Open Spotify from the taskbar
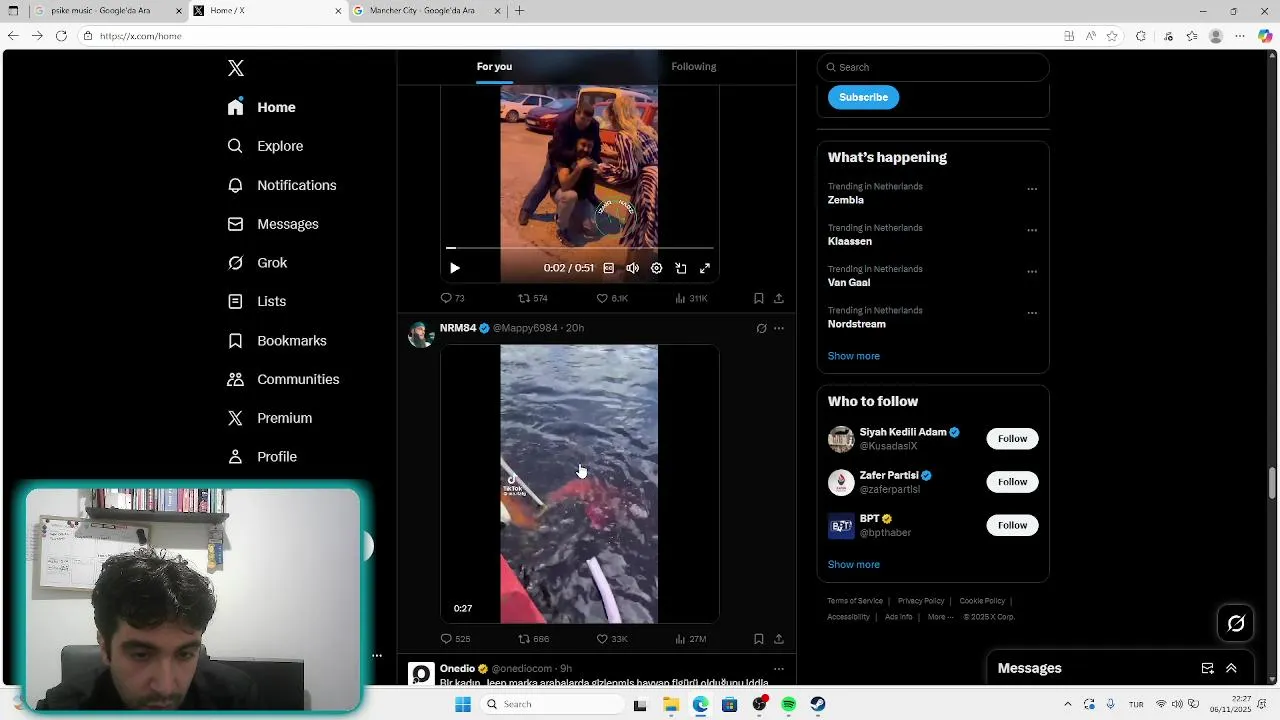The image size is (1280, 720). 788,705
